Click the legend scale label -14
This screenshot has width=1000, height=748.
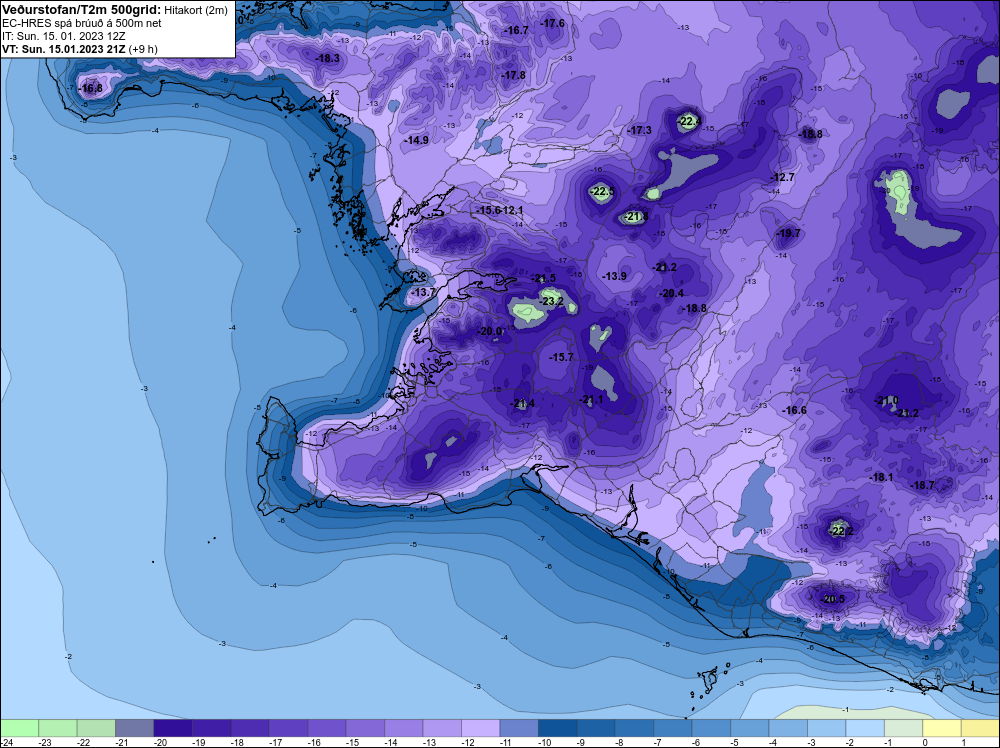pos(391,742)
